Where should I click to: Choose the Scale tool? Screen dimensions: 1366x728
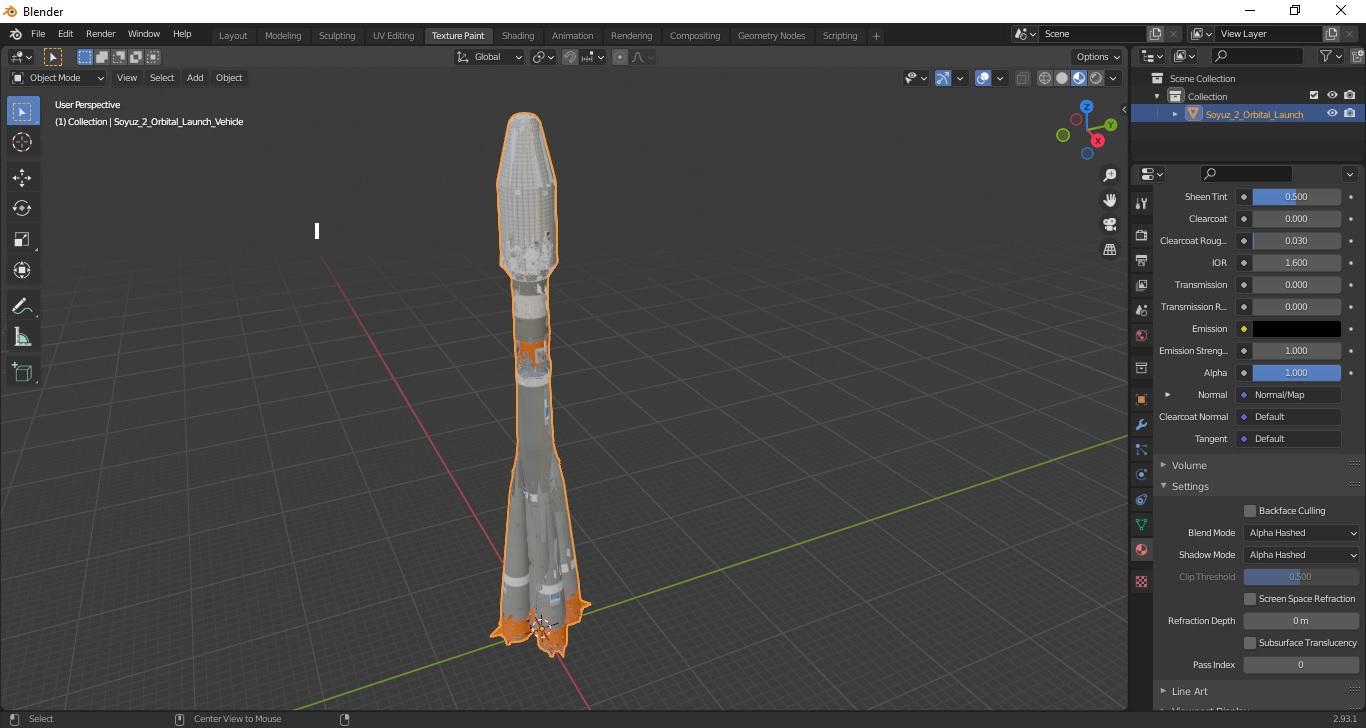tap(23, 240)
